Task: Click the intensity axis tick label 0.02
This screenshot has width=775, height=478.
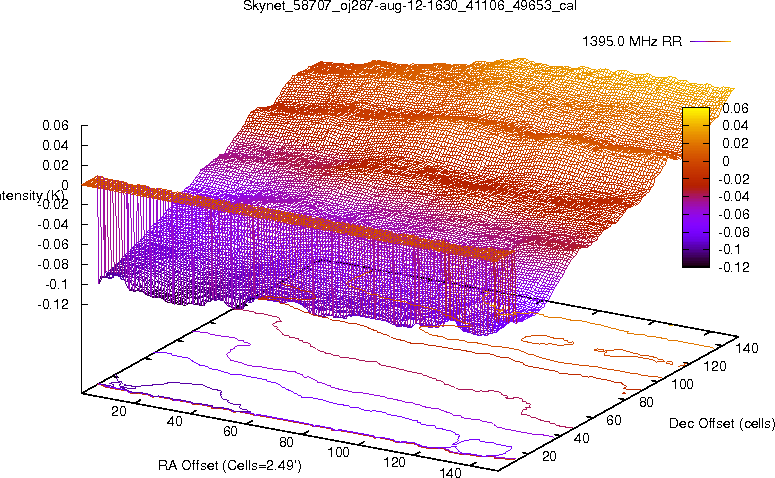Action: (x=55, y=165)
